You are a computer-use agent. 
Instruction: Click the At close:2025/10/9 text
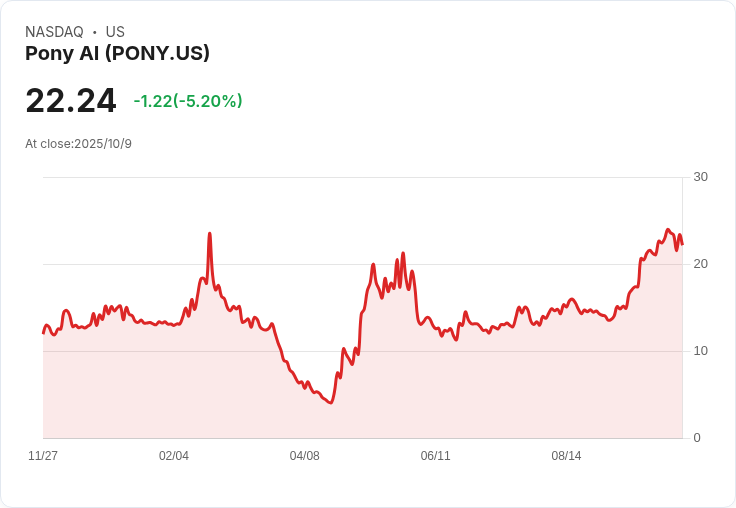pos(78,144)
